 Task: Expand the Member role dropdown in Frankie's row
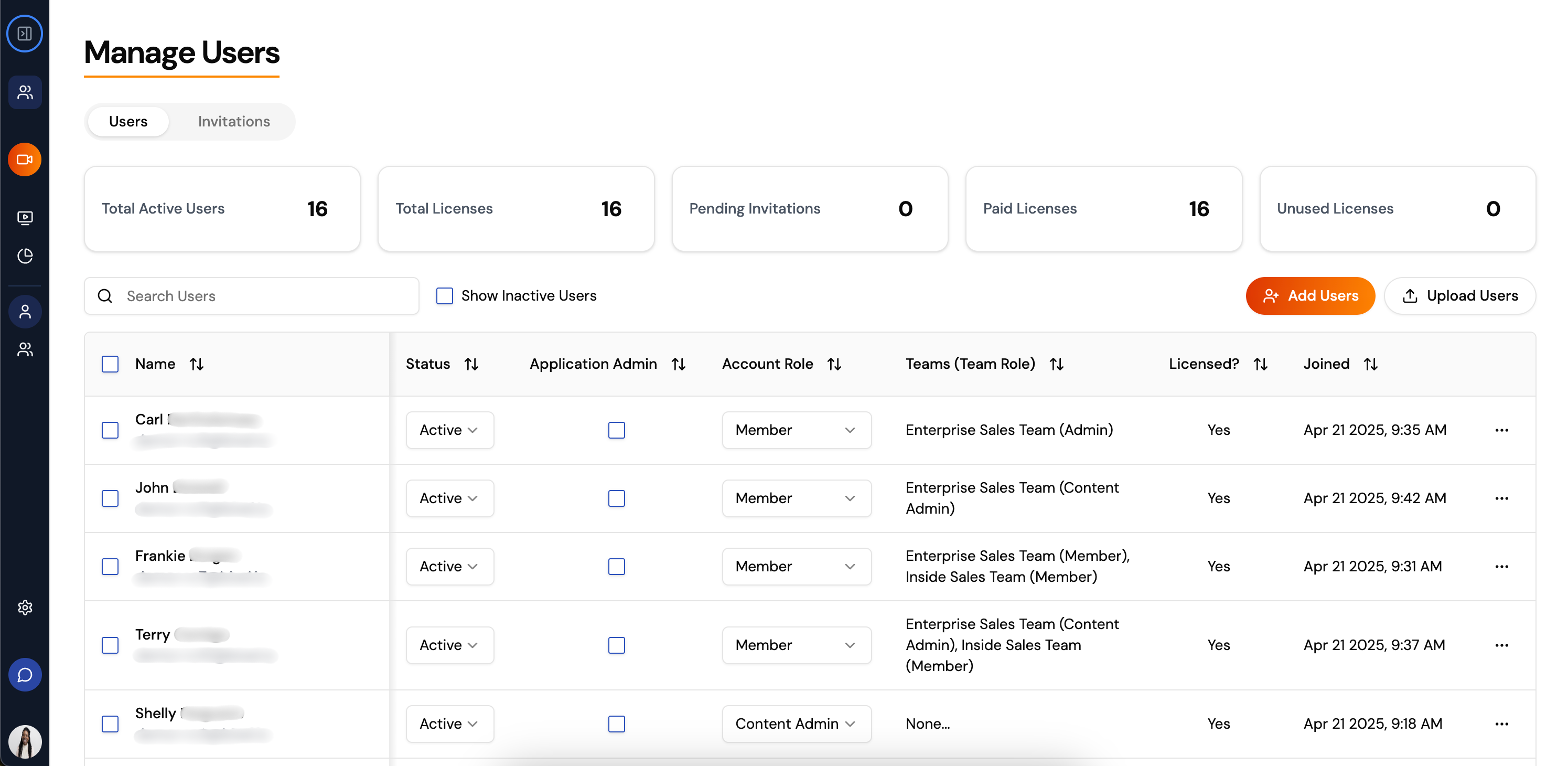(x=796, y=566)
